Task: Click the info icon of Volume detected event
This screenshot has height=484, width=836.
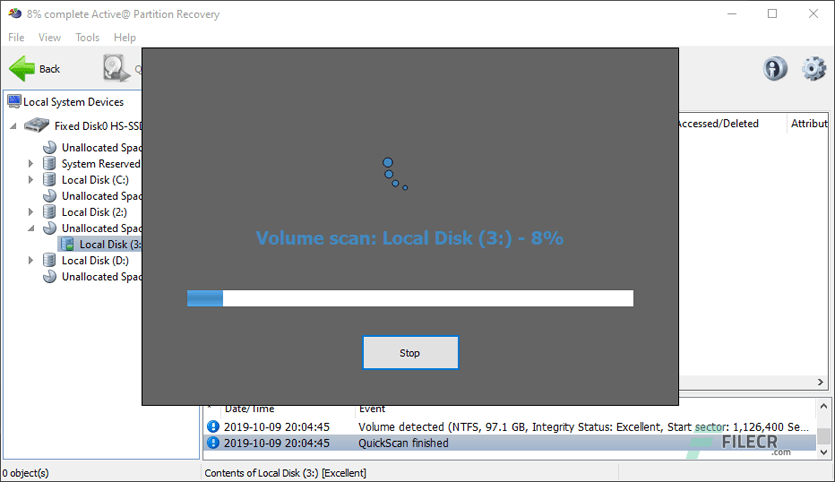Action: click(213, 426)
